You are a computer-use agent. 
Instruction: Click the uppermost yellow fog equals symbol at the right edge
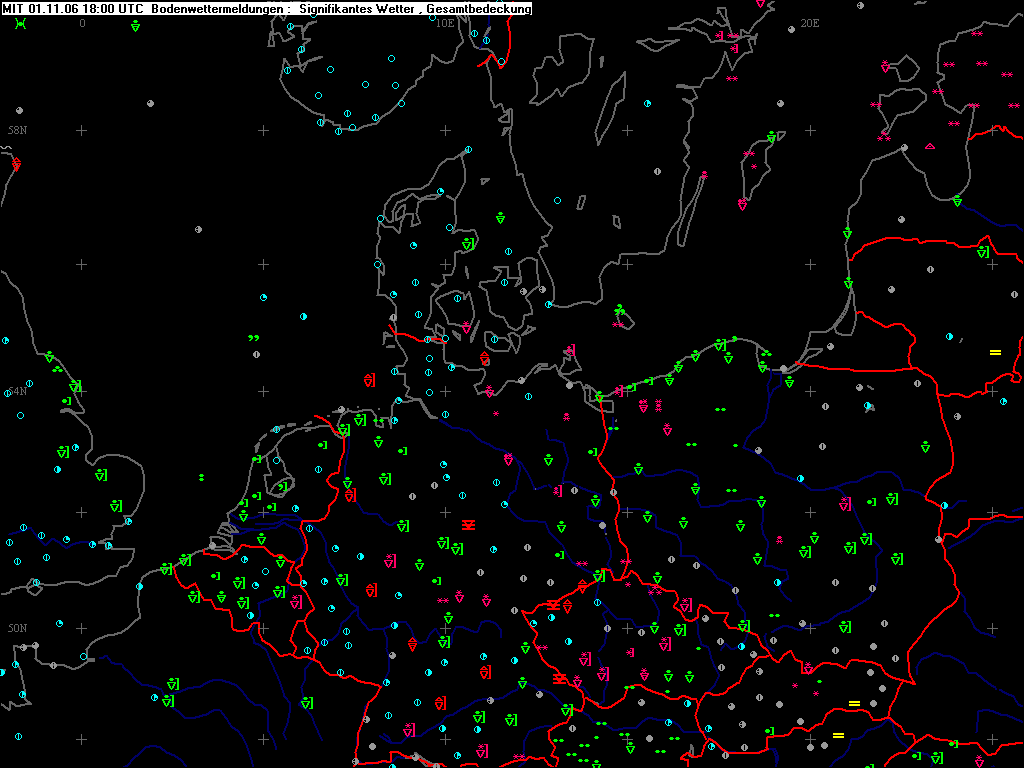(x=995, y=352)
